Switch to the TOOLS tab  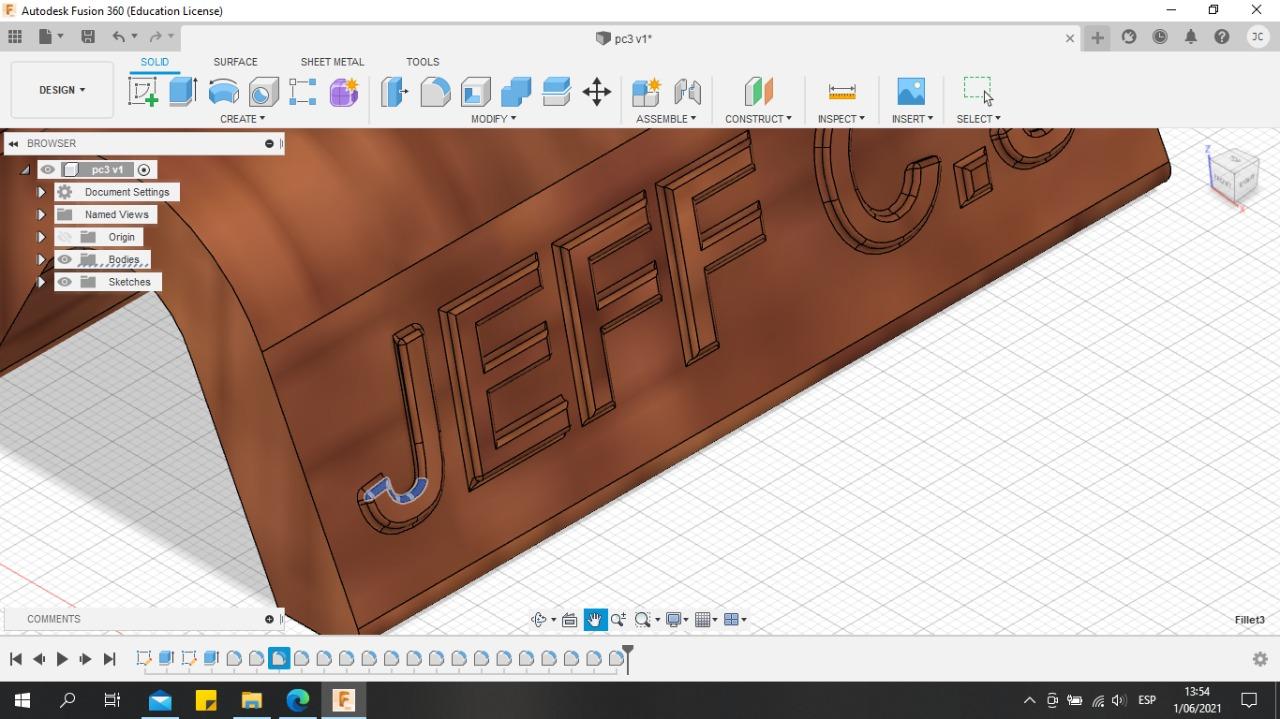point(423,62)
